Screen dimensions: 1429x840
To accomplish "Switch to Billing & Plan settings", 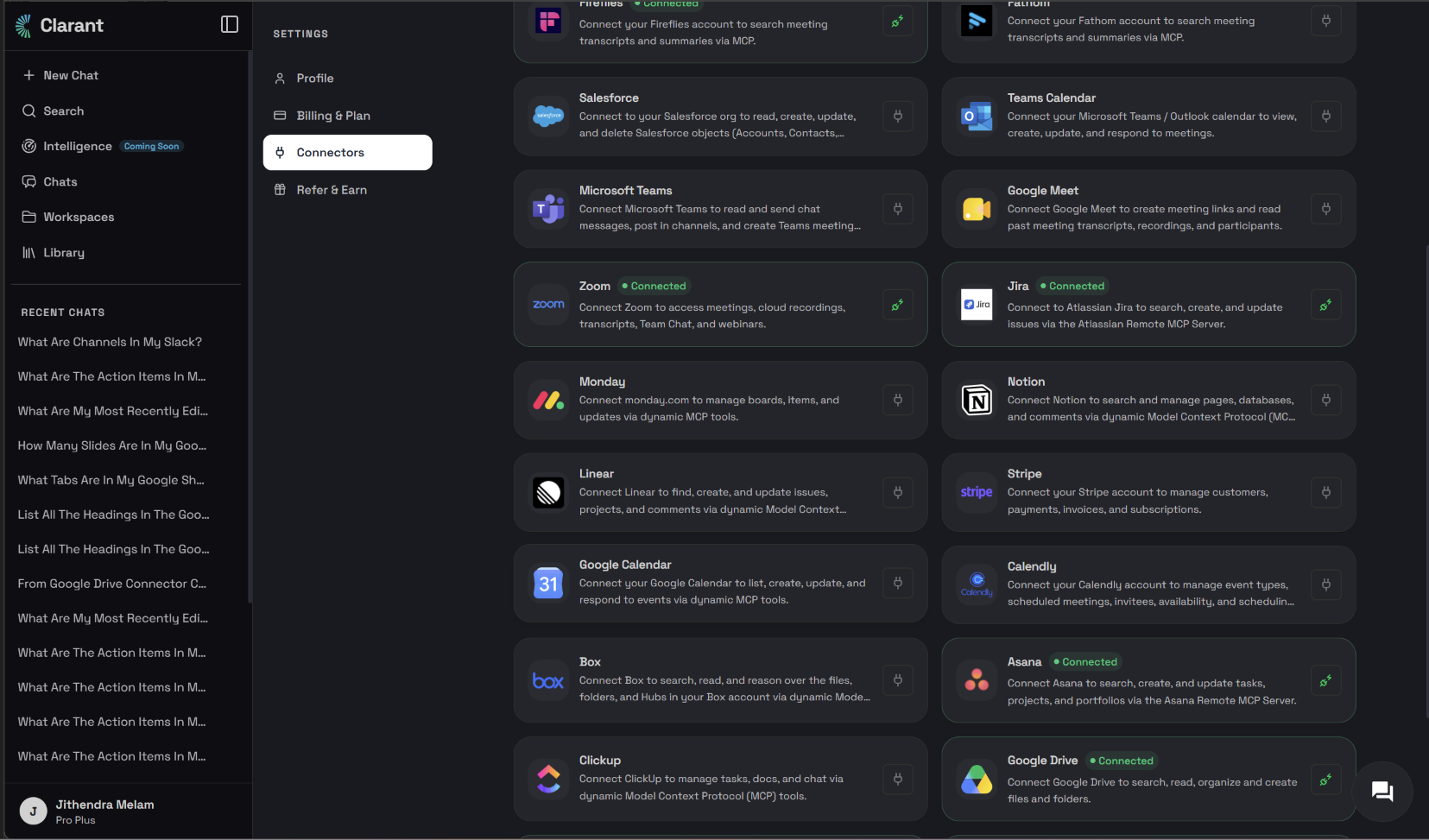I will click(x=347, y=116).
